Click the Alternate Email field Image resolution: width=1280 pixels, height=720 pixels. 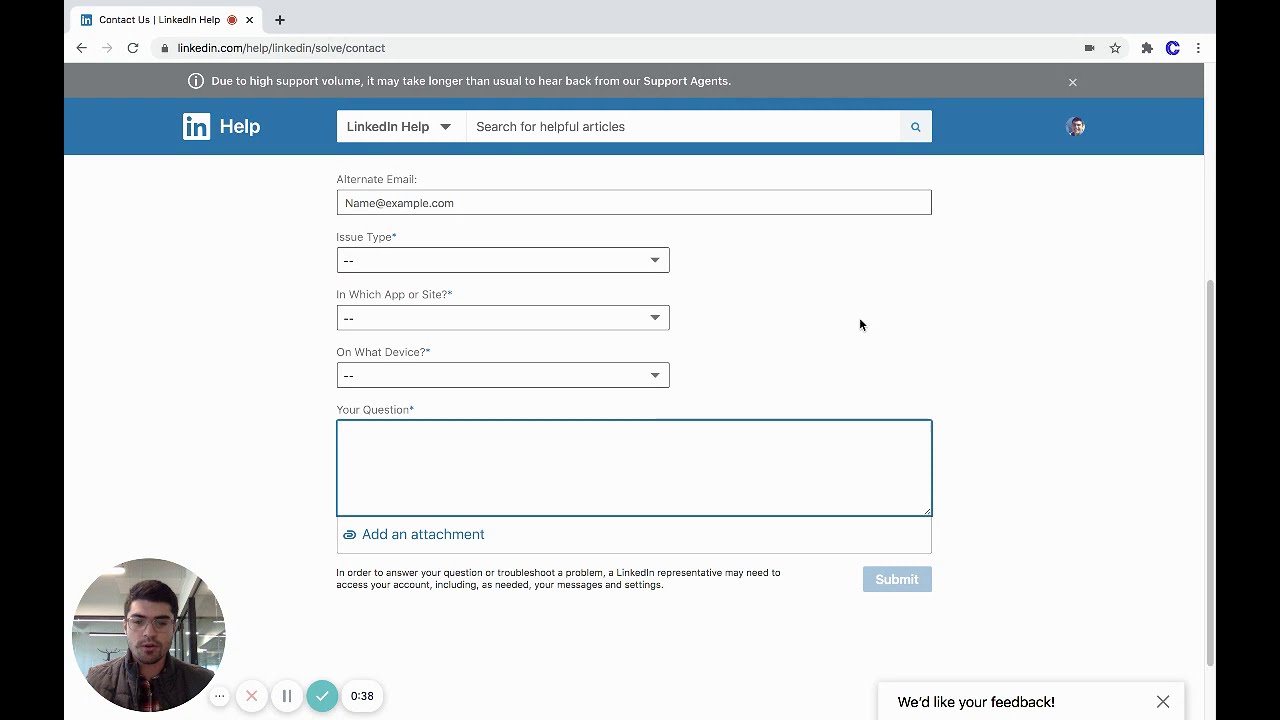click(x=634, y=203)
